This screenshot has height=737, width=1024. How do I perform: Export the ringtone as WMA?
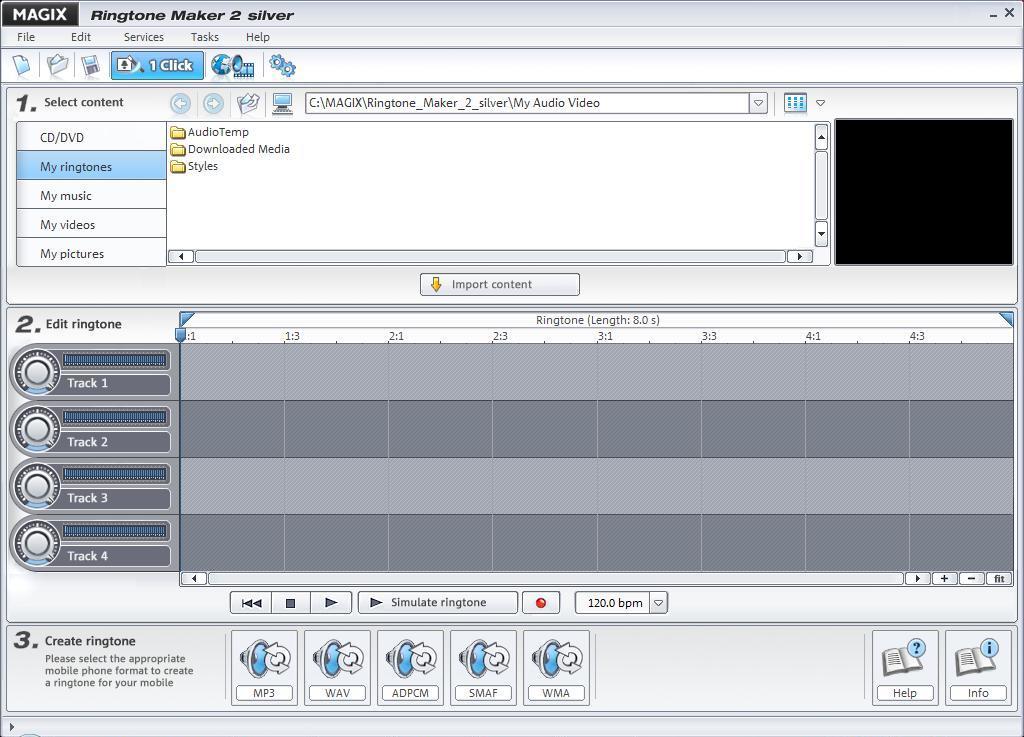(556, 666)
